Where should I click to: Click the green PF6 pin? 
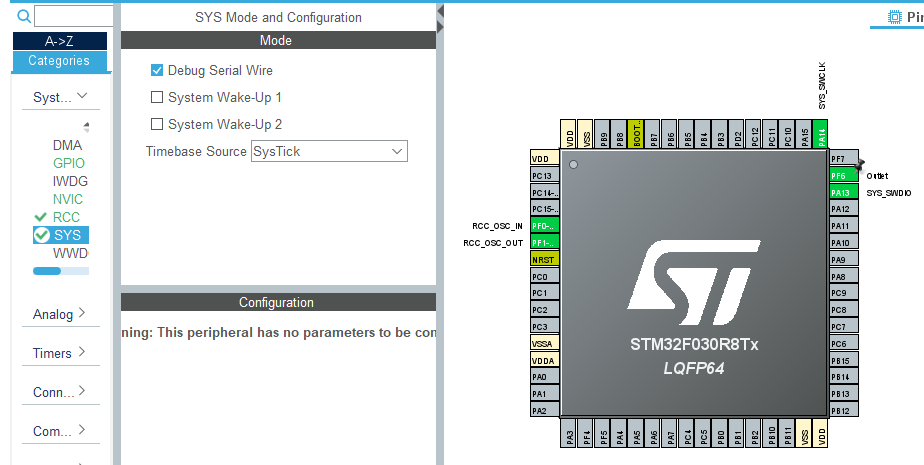[x=843, y=175]
